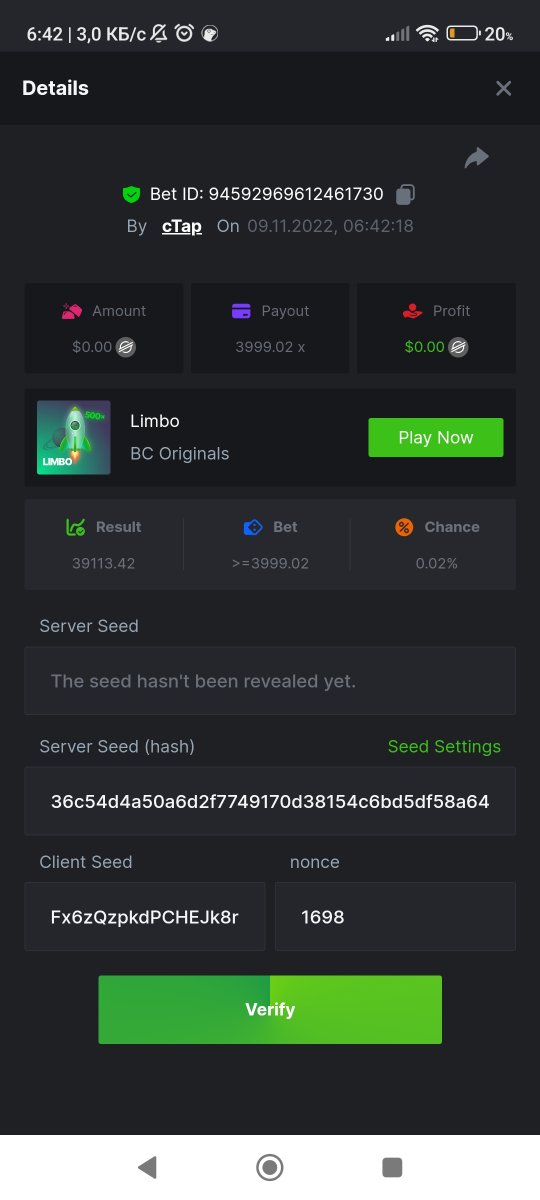540x1200 pixels.
Task: Tap the green verified shield icon
Action: point(131,194)
